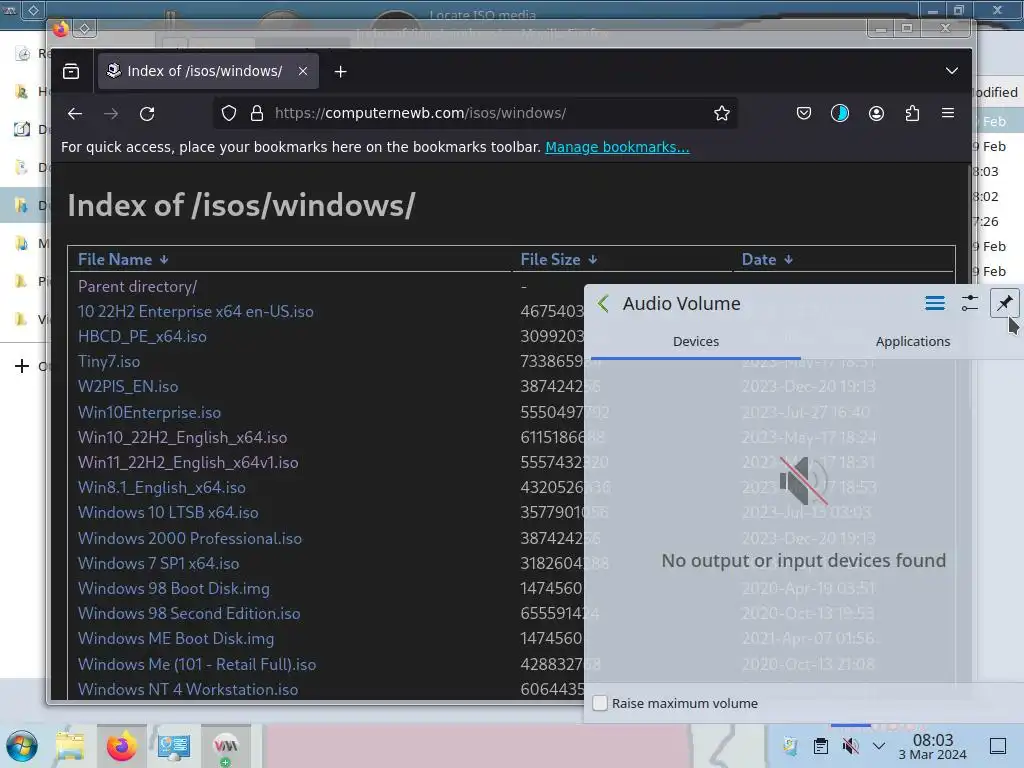Open clock showing 08:03
The image size is (1024, 768).
[933, 747]
